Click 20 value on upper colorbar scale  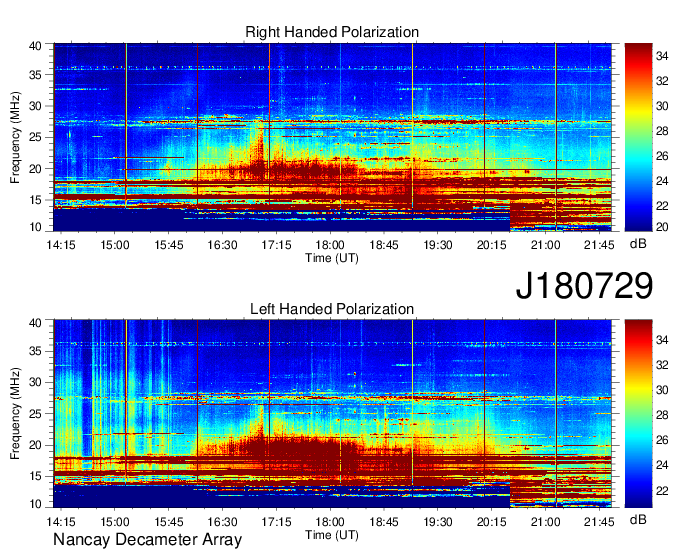click(x=662, y=227)
